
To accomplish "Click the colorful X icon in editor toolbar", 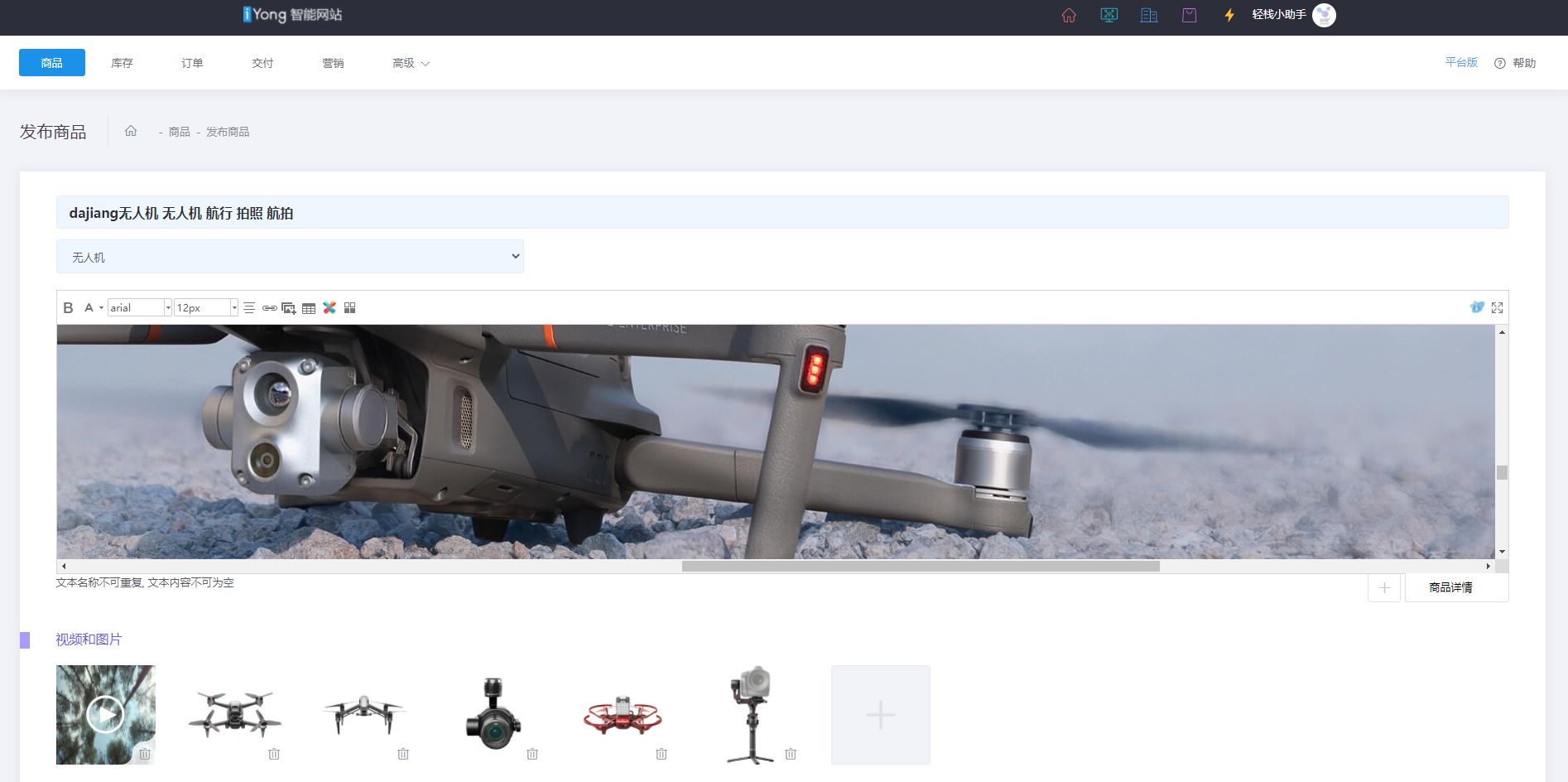I will click(329, 307).
